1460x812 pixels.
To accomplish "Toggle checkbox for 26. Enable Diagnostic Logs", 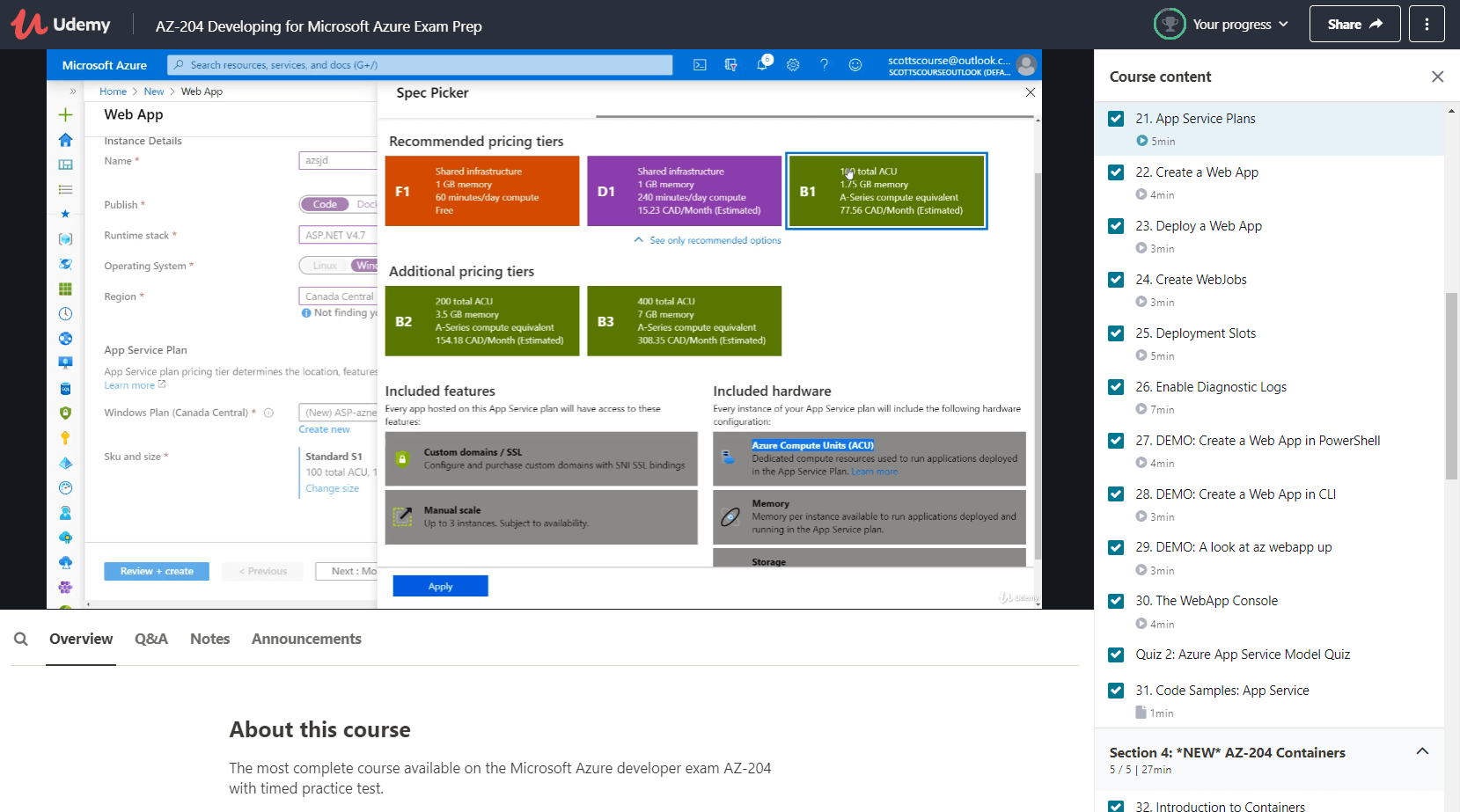I will point(1116,387).
